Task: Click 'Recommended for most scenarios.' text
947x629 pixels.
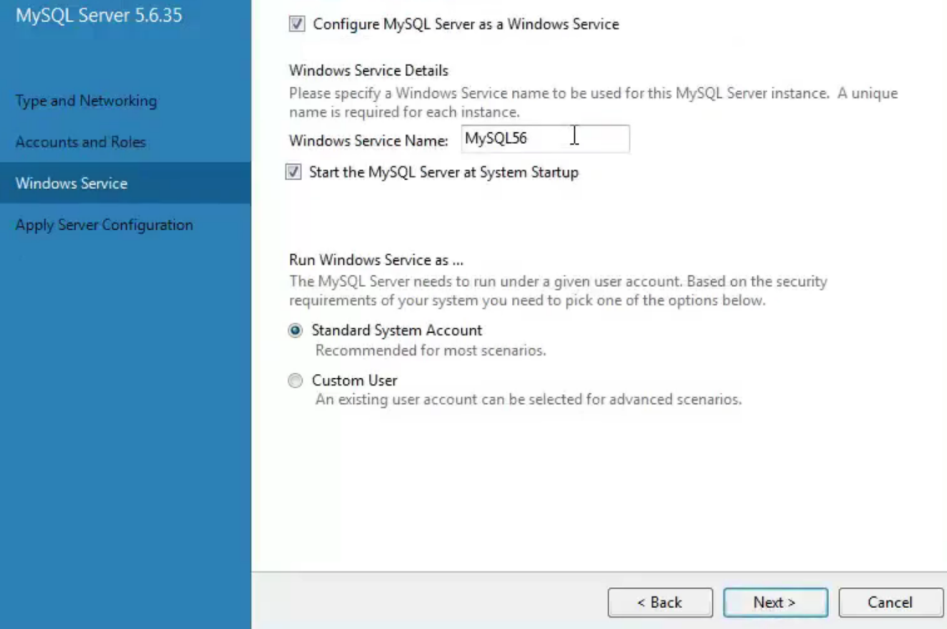Action: coord(431,351)
